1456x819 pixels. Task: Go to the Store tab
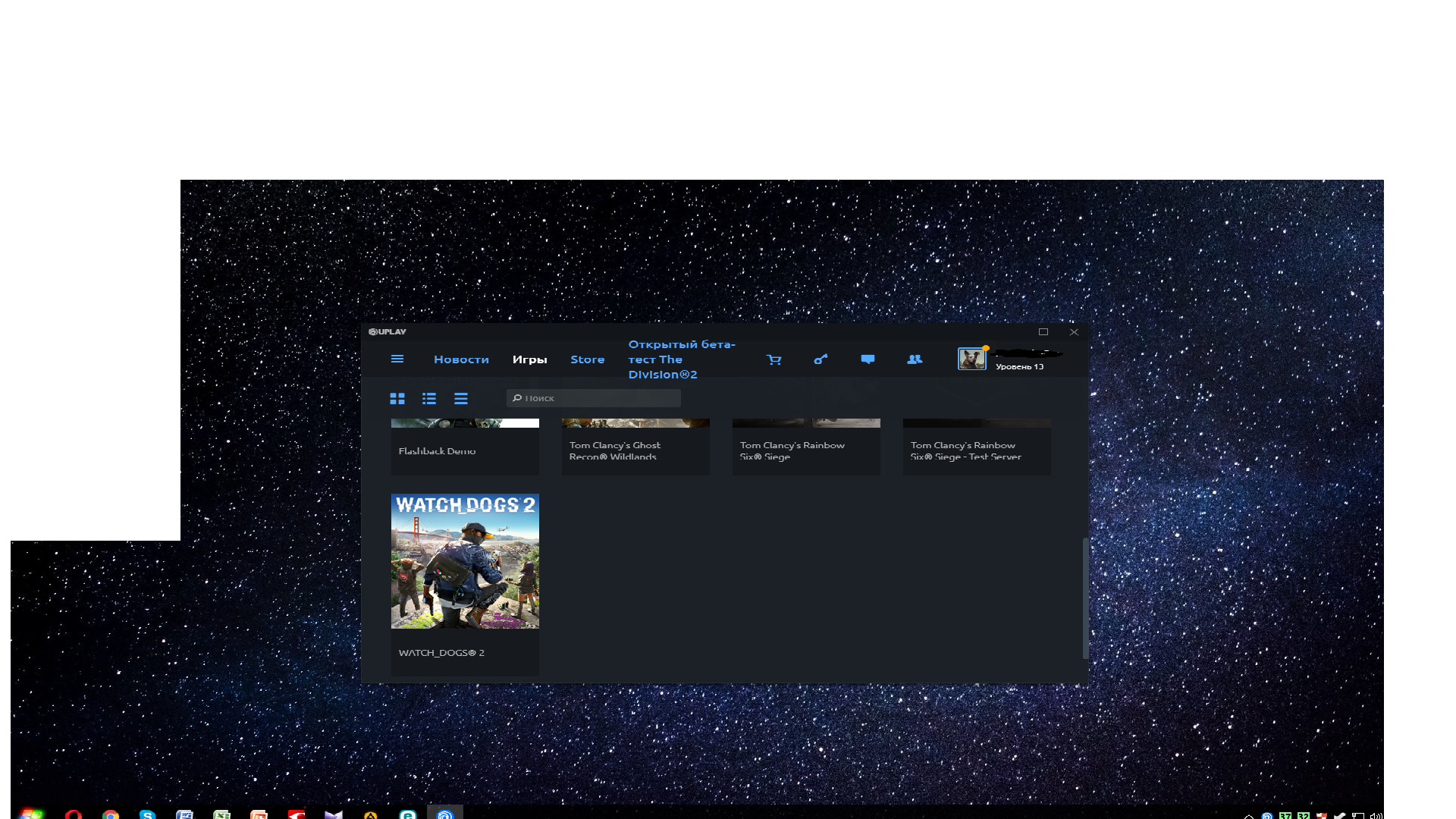pyautogui.click(x=587, y=359)
